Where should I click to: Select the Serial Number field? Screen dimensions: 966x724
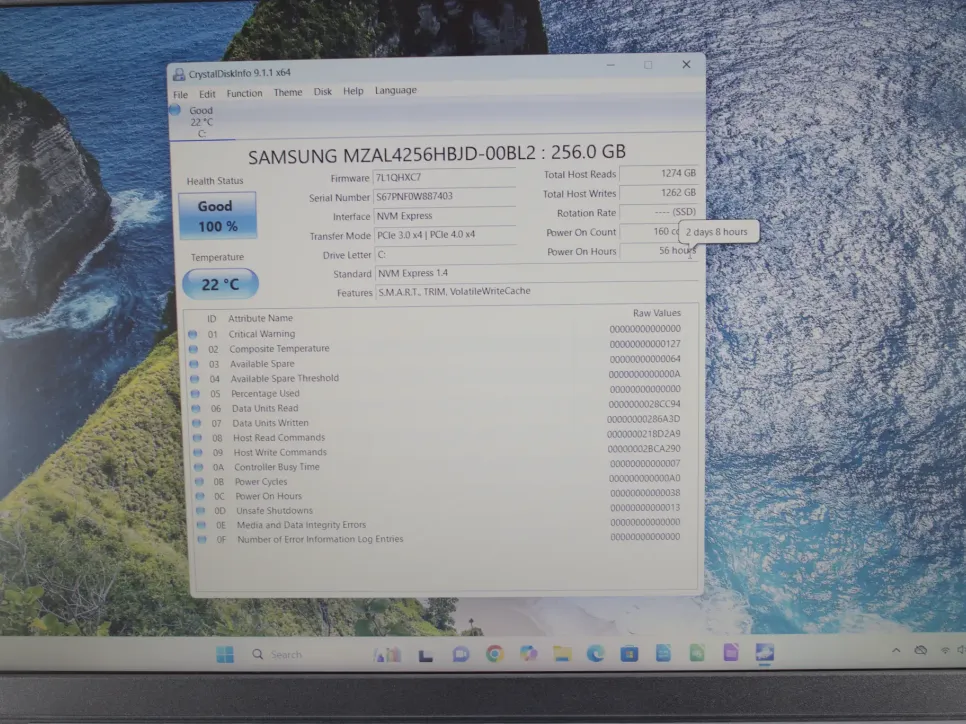coord(445,197)
